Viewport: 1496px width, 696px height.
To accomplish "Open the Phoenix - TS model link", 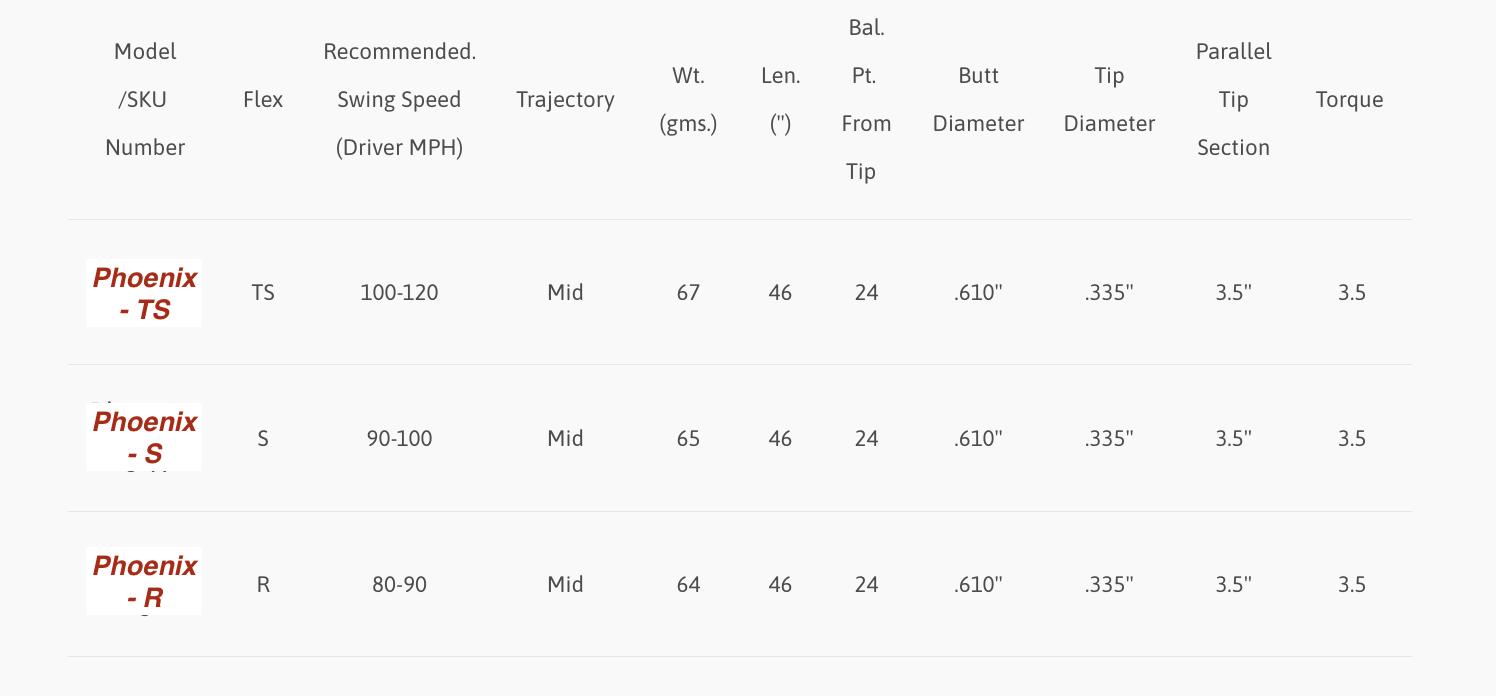I will pos(145,293).
